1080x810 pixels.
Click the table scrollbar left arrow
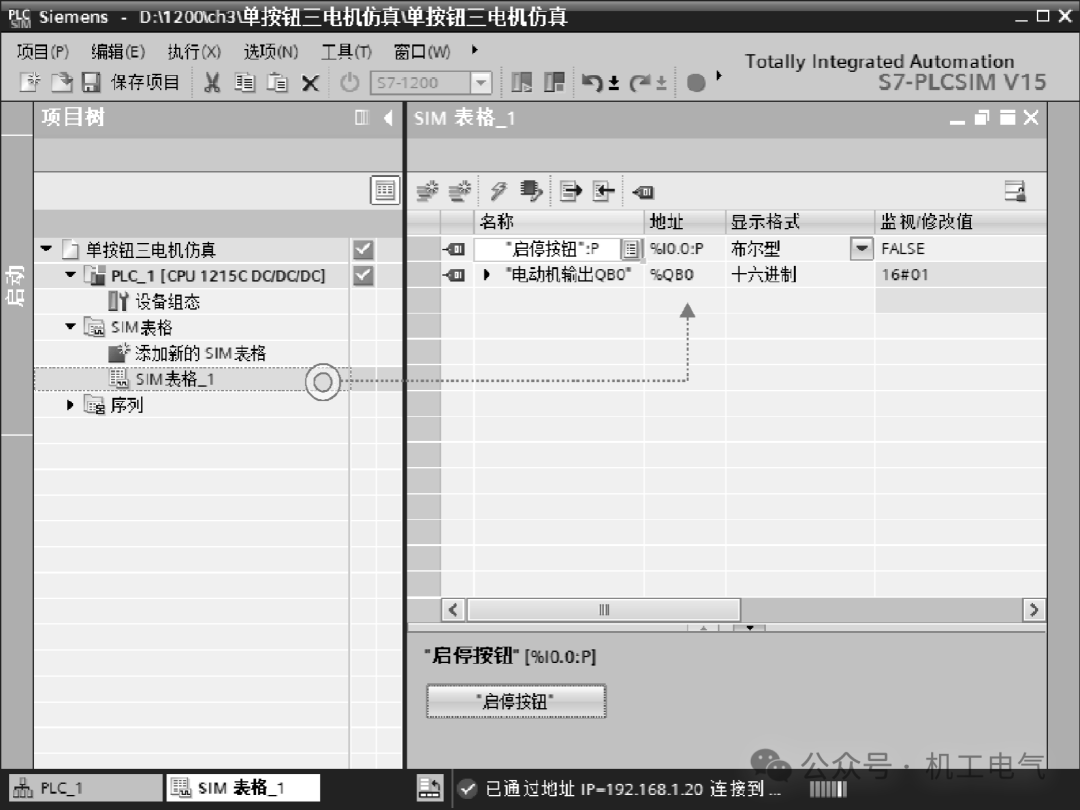[453, 610]
